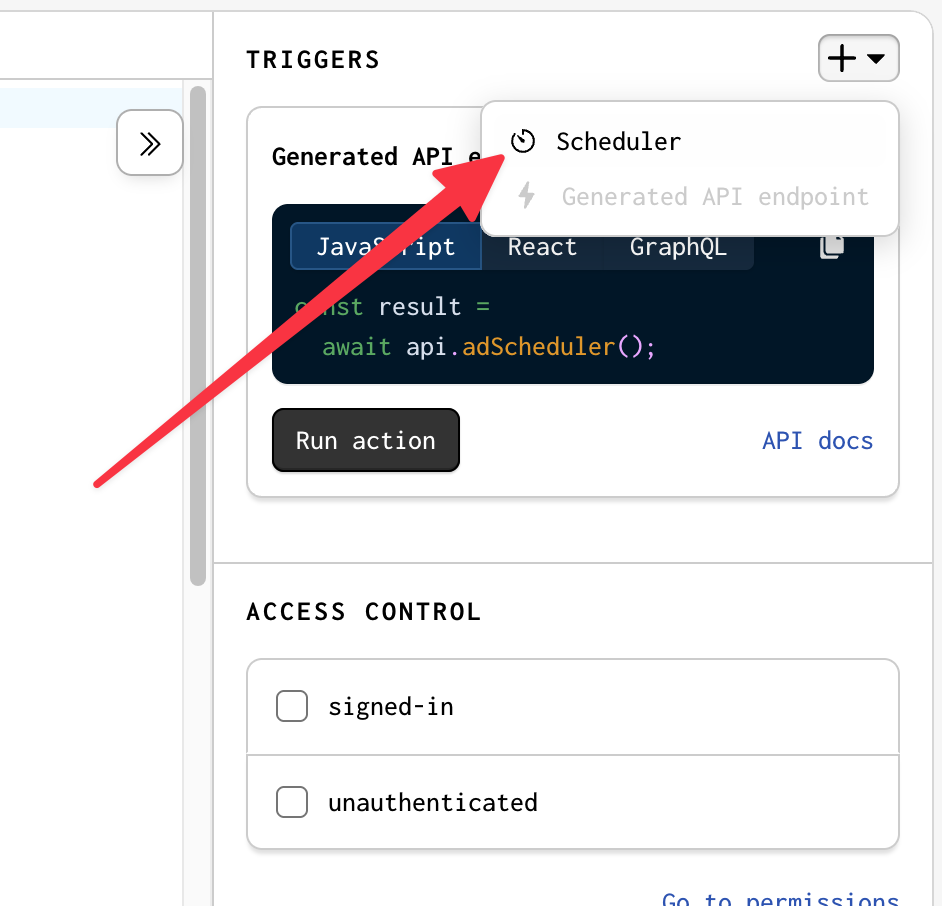The height and width of the screenshot is (906, 942).
Task: Click the double-chevron panel toggle button
Action: point(150,143)
